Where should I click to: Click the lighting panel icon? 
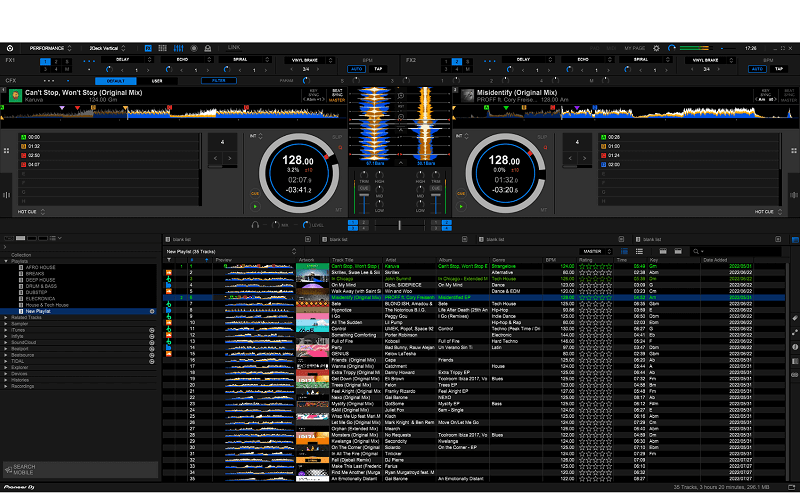[208, 48]
